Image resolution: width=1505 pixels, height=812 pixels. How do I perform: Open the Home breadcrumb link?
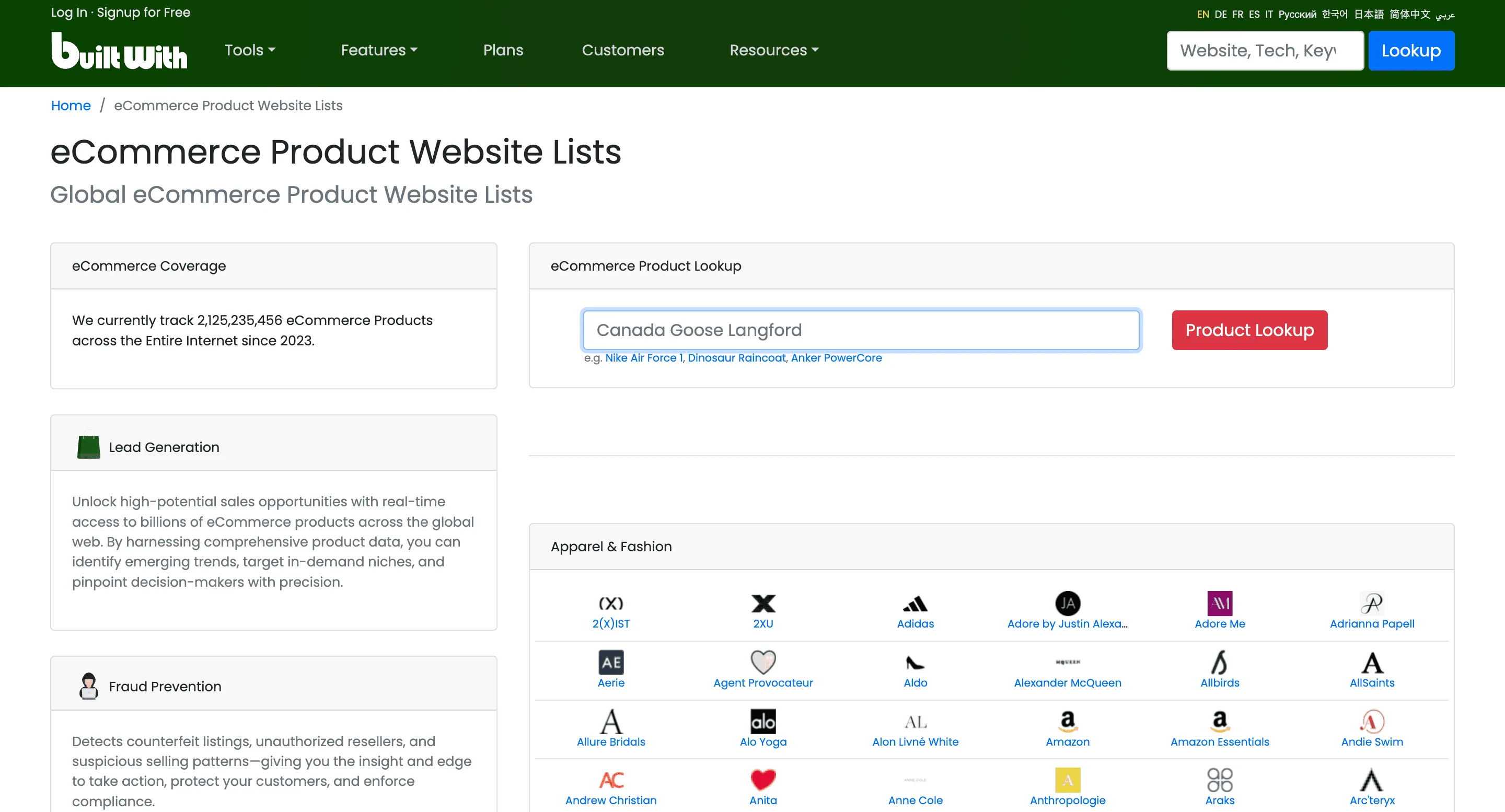[71, 105]
